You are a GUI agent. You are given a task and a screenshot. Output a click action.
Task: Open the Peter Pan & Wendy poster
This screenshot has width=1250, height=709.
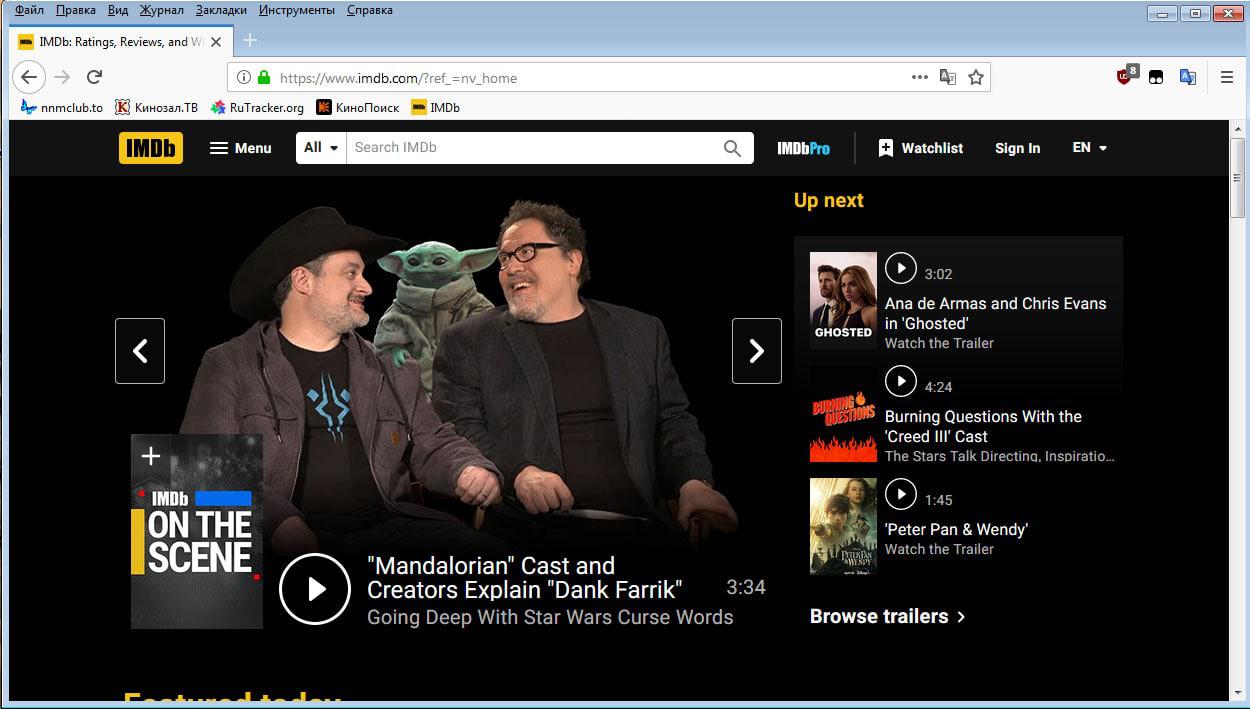(x=843, y=526)
